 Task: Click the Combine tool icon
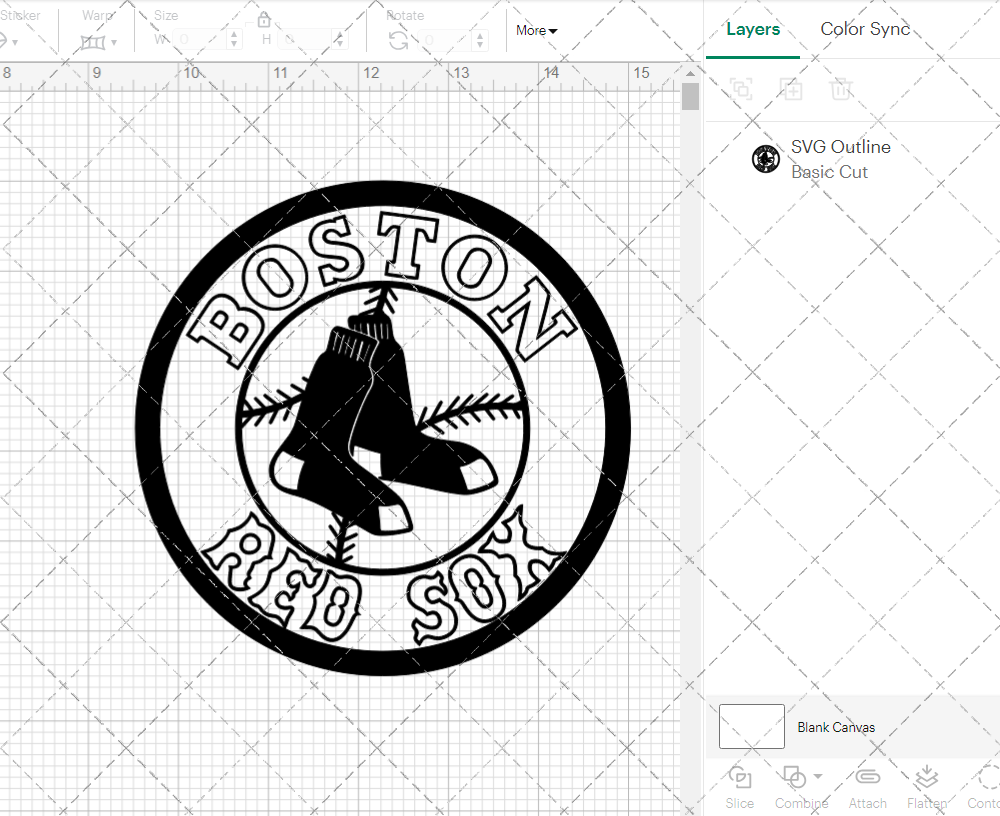coord(795,778)
